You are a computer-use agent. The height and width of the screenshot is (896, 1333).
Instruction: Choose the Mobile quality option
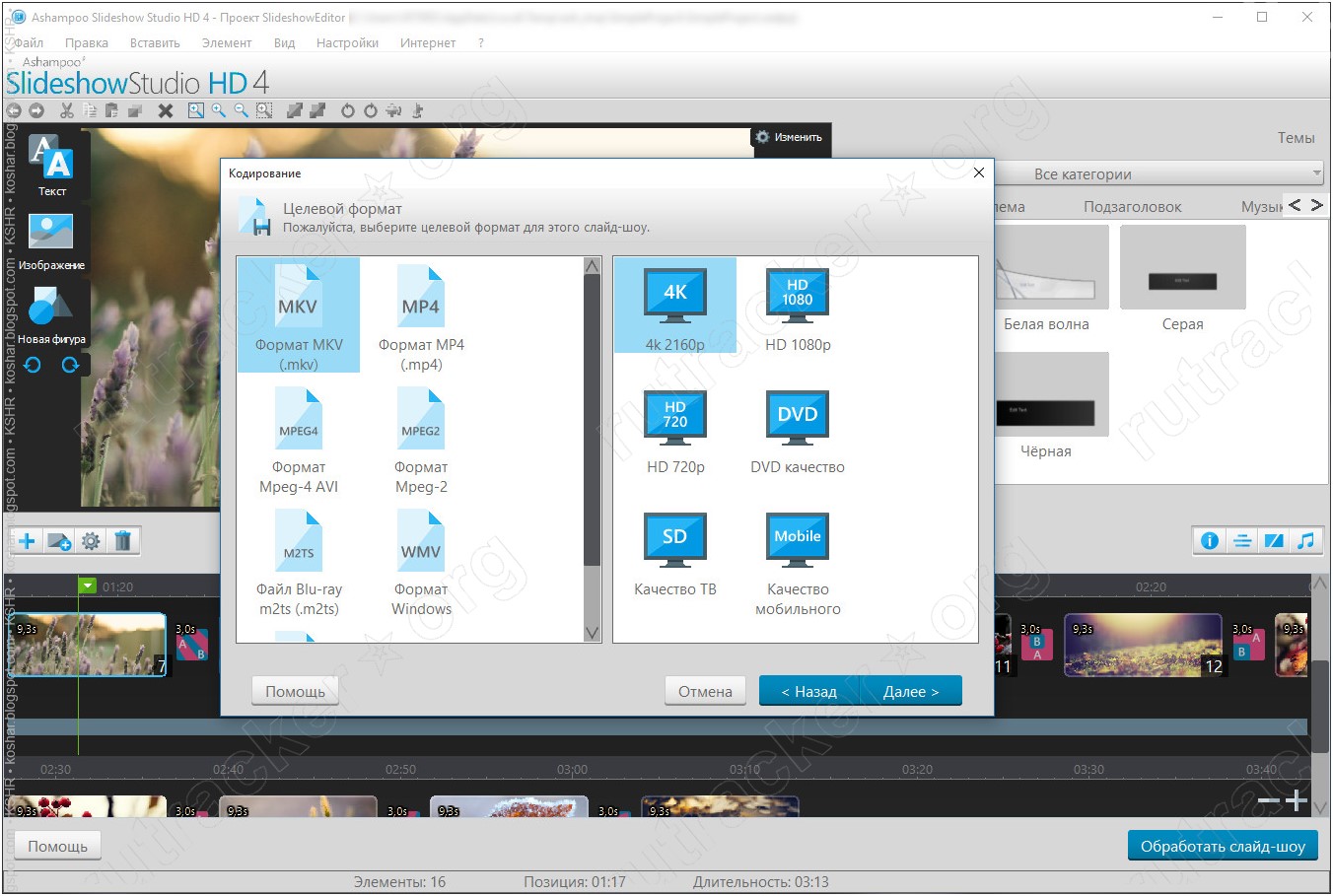click(x=798, y=562)
